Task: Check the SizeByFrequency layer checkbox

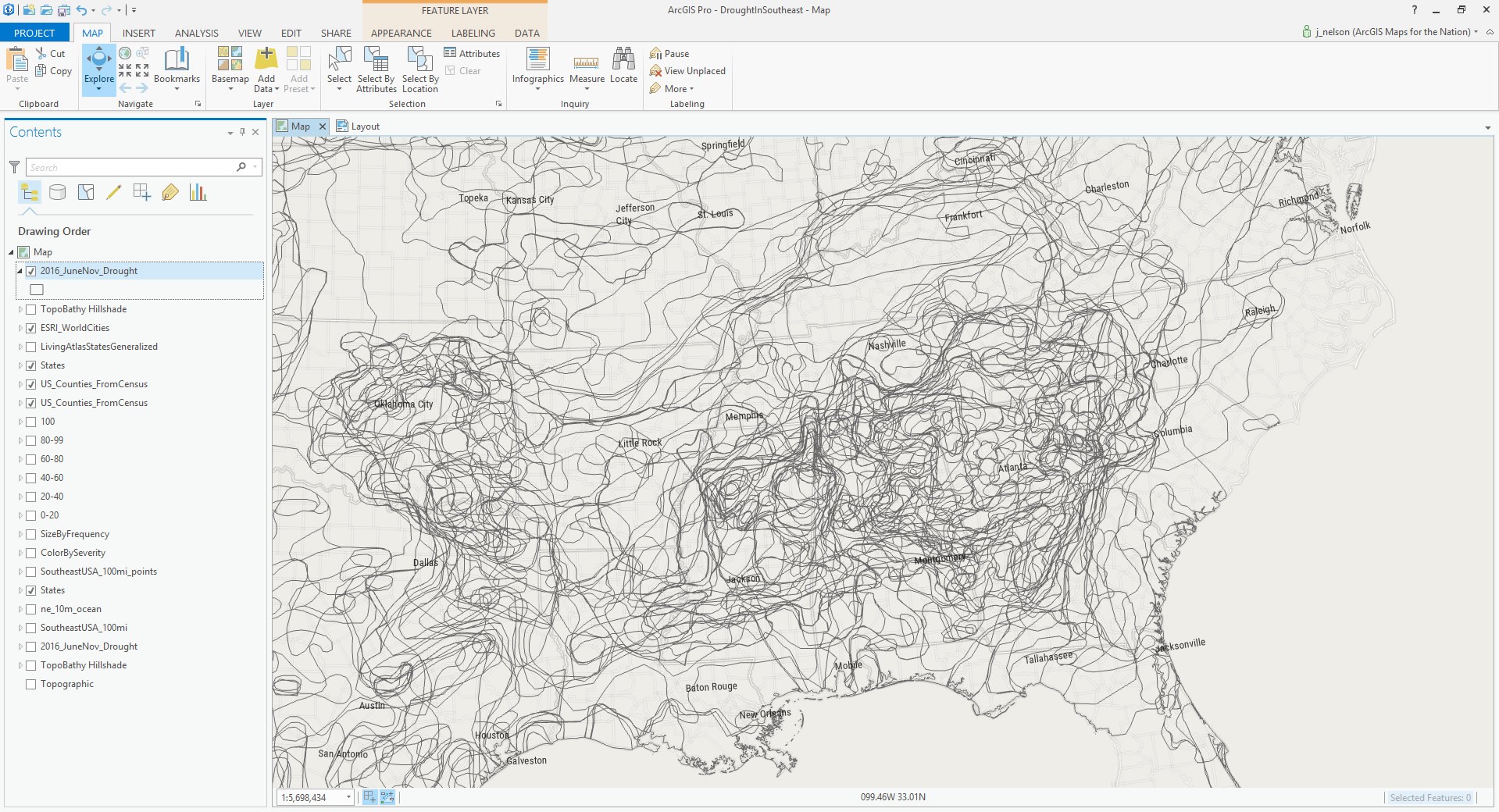Action: 31,534
